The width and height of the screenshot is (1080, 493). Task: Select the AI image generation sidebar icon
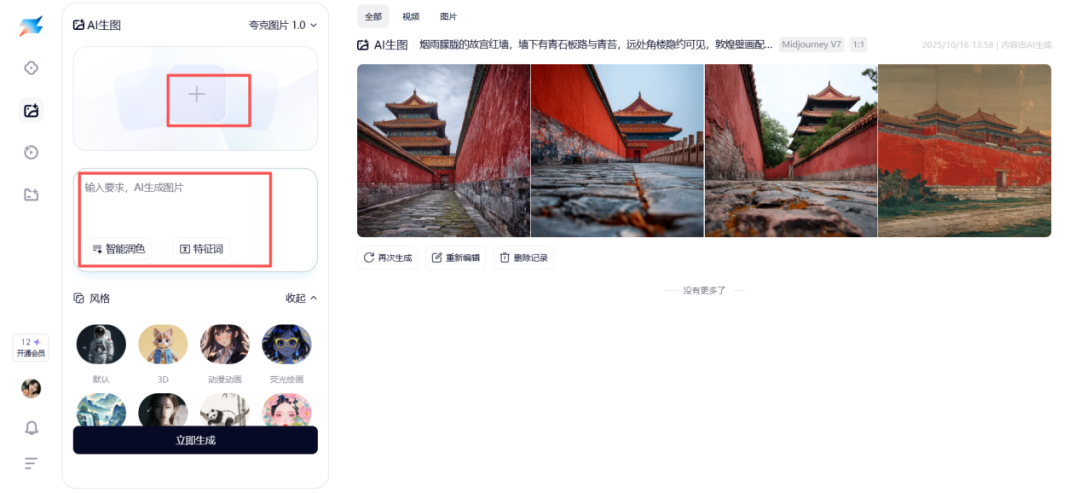31,110
